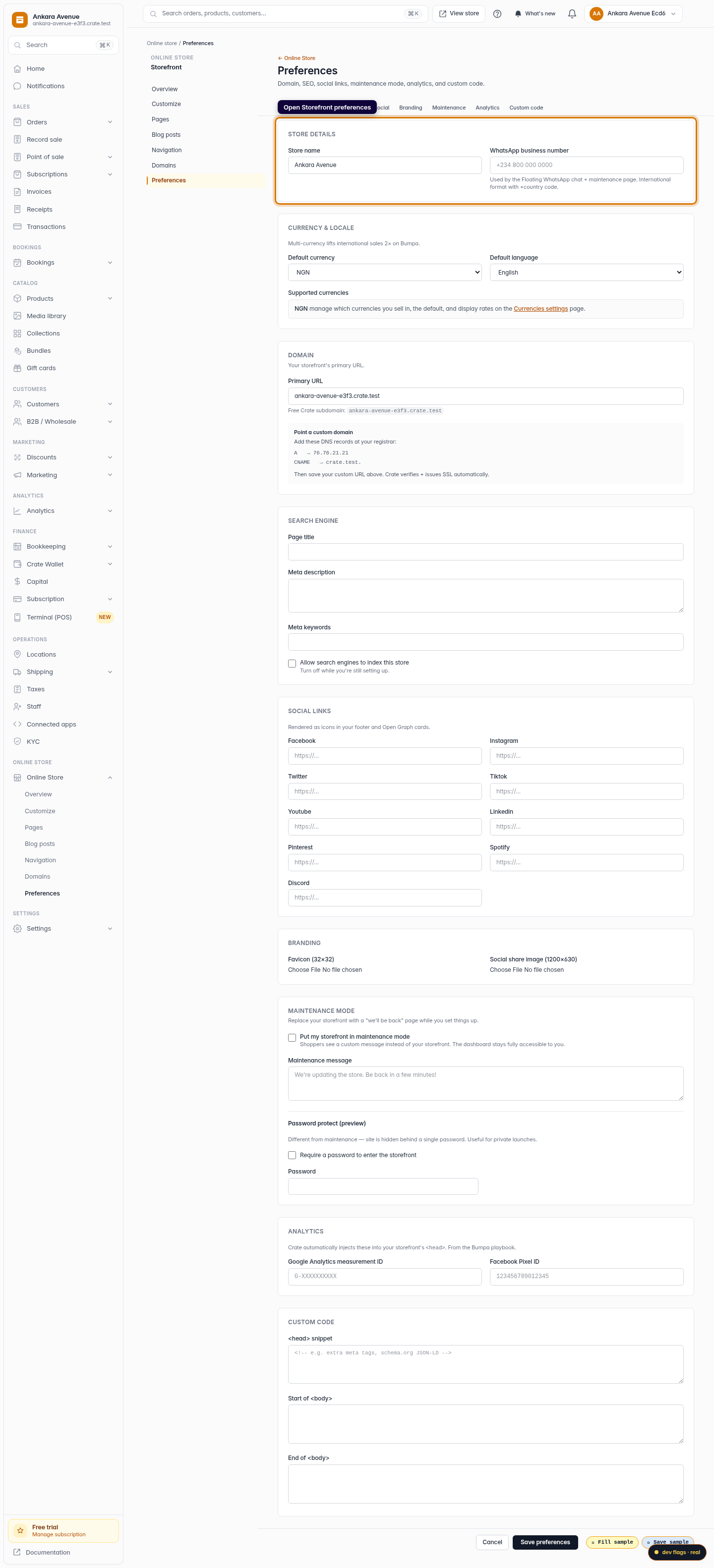
Task: Click the Receipts icon
Action: tap(17, 210)
